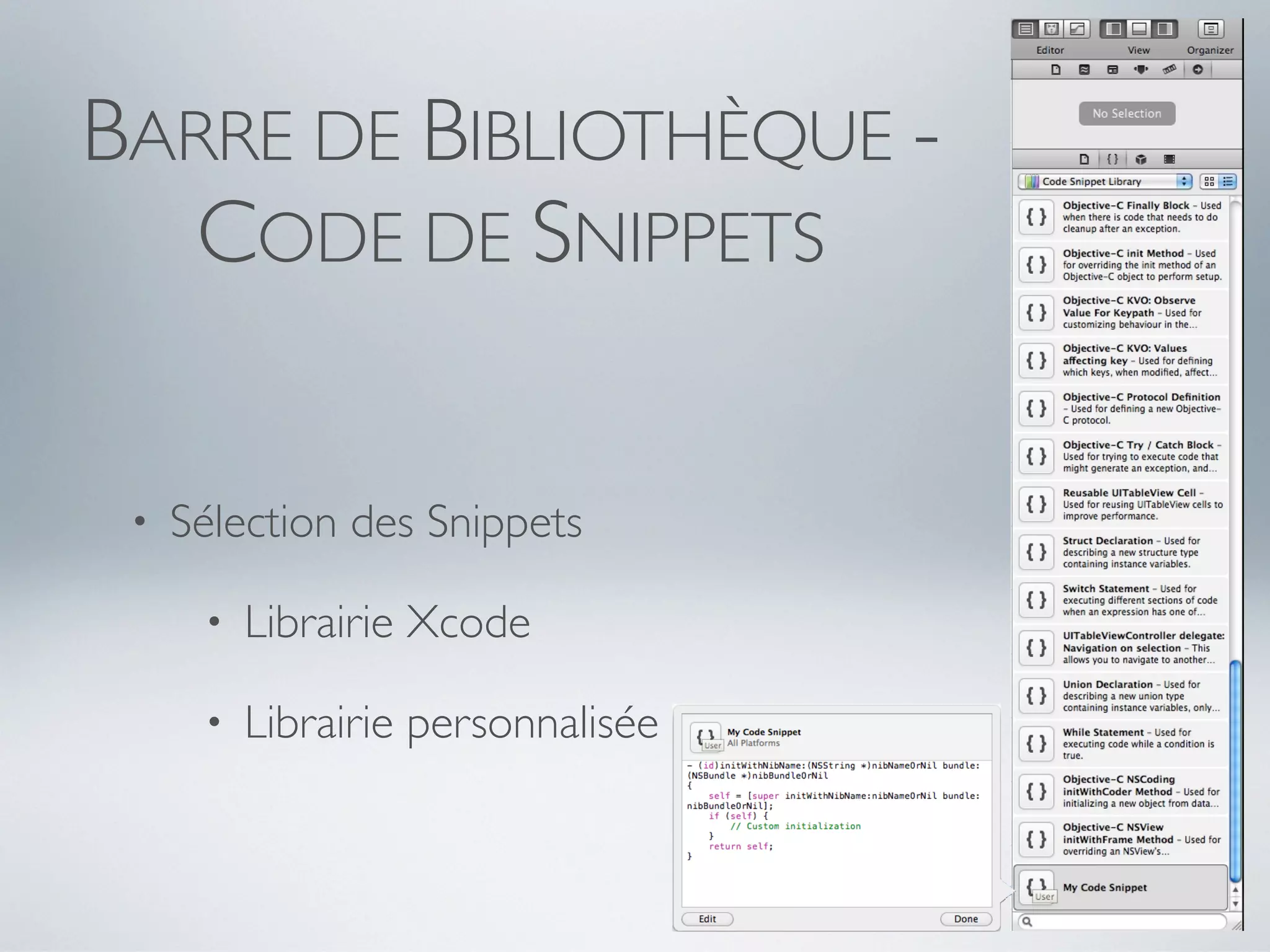The height and width of the screenshot is (952, 1270).
Task: Click the library scroll-up arrow
Action: [x=1235, y=890]
